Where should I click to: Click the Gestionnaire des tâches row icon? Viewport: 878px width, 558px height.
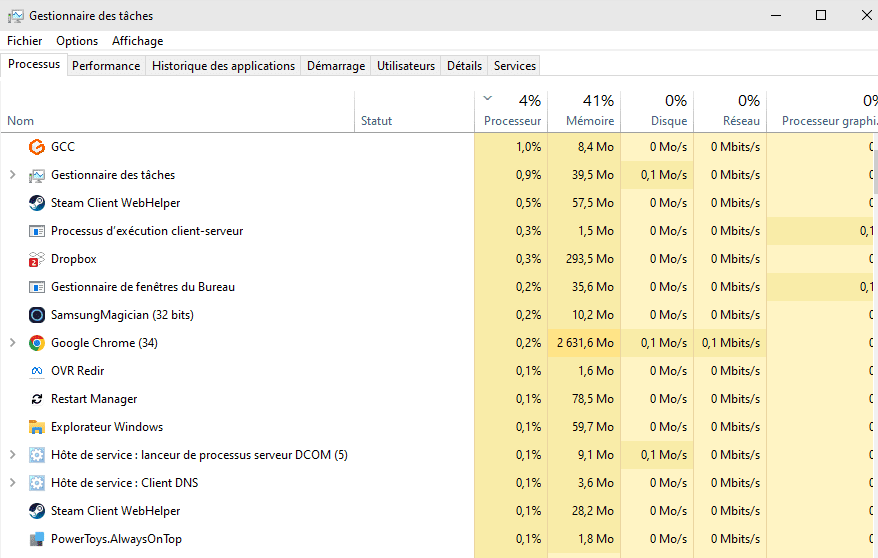[x=37, y=175]
